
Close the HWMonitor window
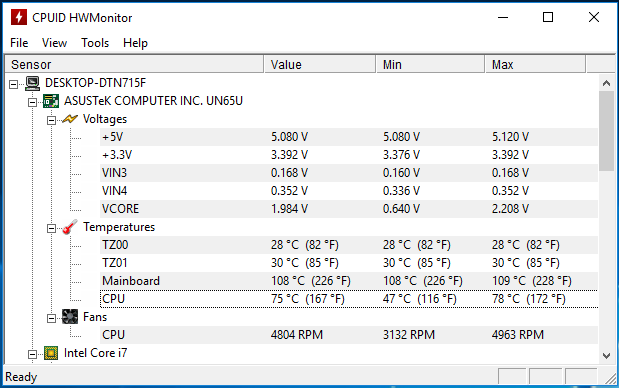point(594,17)
